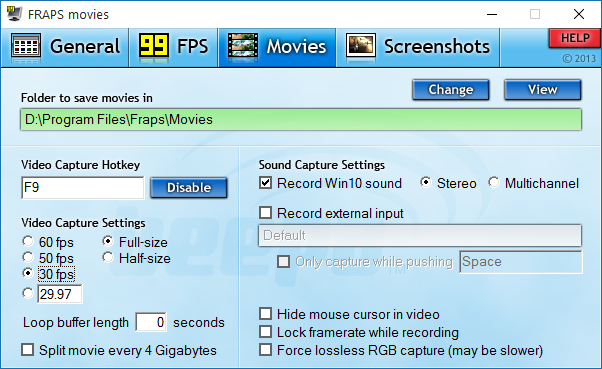602x369 pixels.
Task: Click the Change folder button
Action: (451, 90)
